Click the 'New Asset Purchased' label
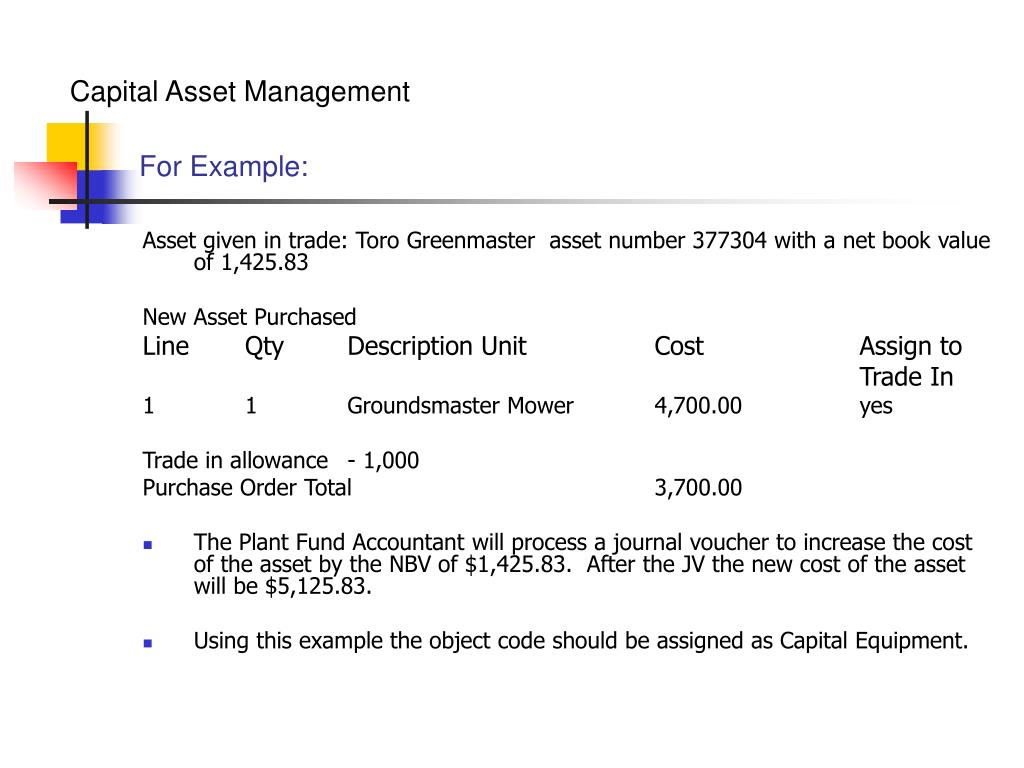 click(x=249, y=317)
